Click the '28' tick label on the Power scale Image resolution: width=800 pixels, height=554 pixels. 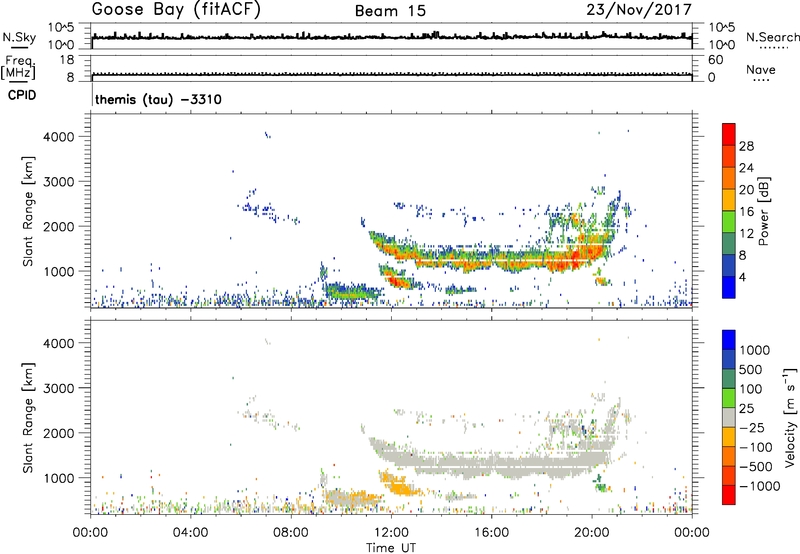pyautogui.click(x=746, y=146)
